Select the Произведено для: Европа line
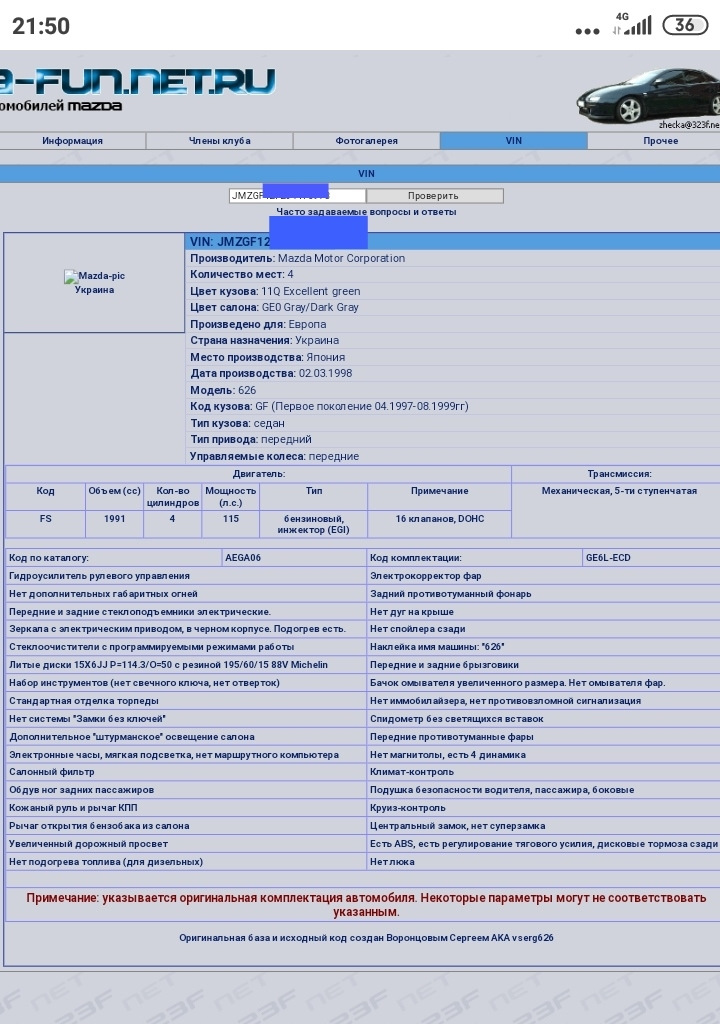This screenshot has height=1024, width=720. [258, 324]
